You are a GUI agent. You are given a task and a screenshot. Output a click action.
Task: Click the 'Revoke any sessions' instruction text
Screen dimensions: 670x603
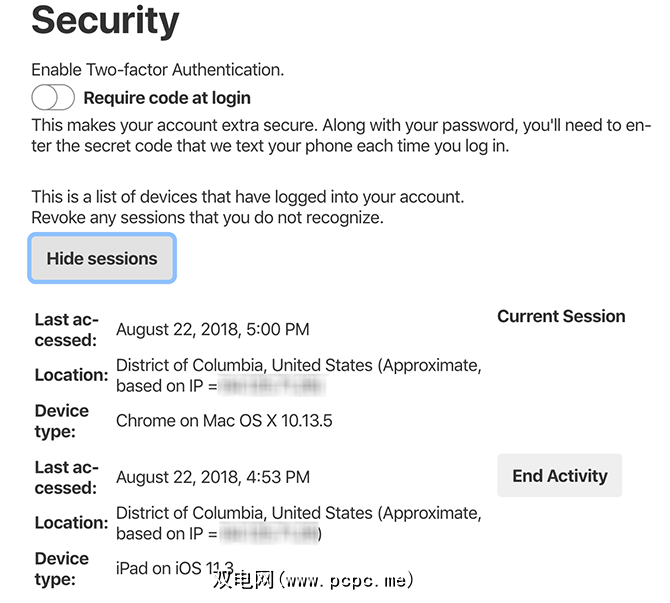click(207, 217)
